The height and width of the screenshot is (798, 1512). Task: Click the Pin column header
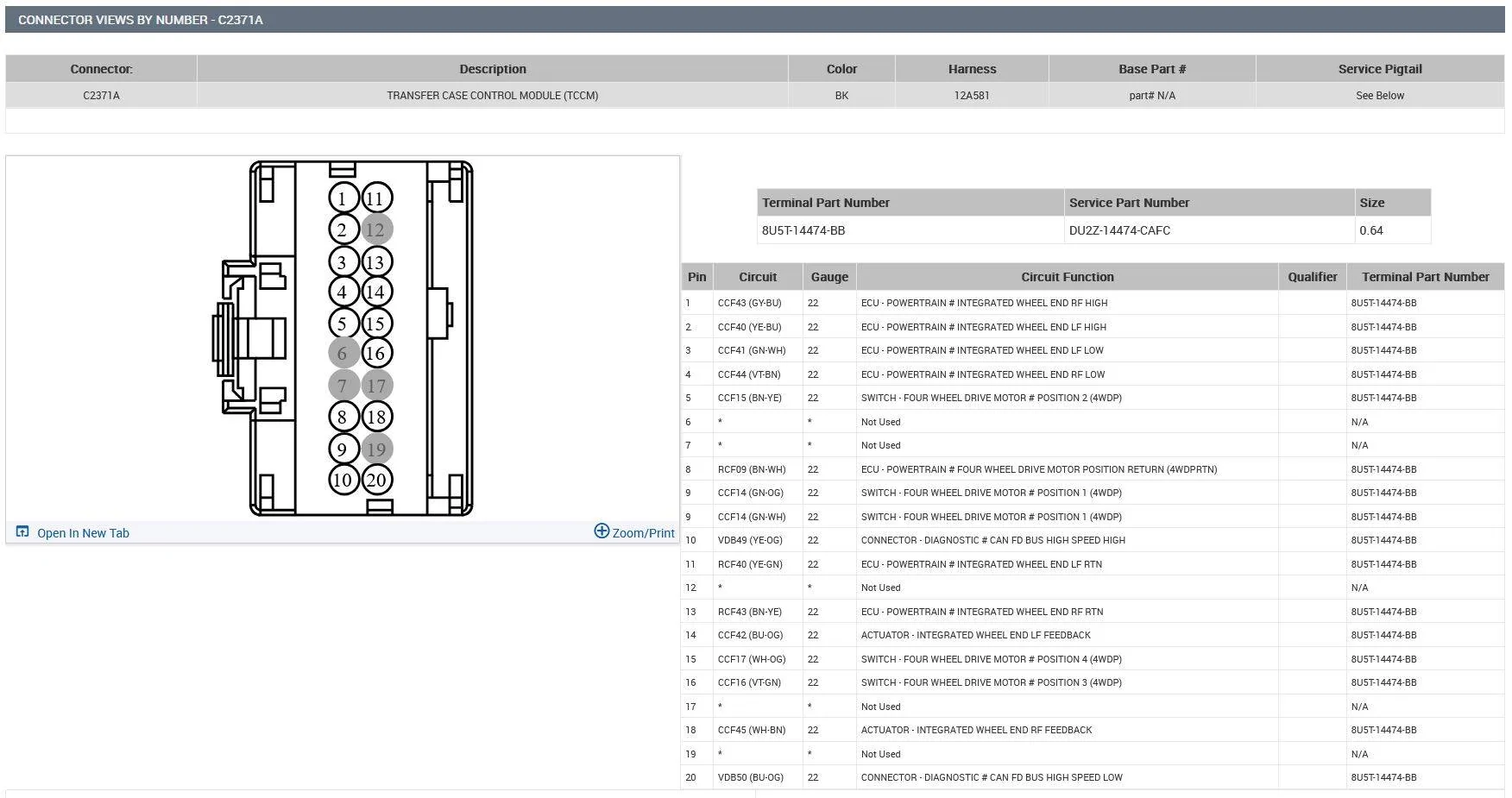point(696,277)
